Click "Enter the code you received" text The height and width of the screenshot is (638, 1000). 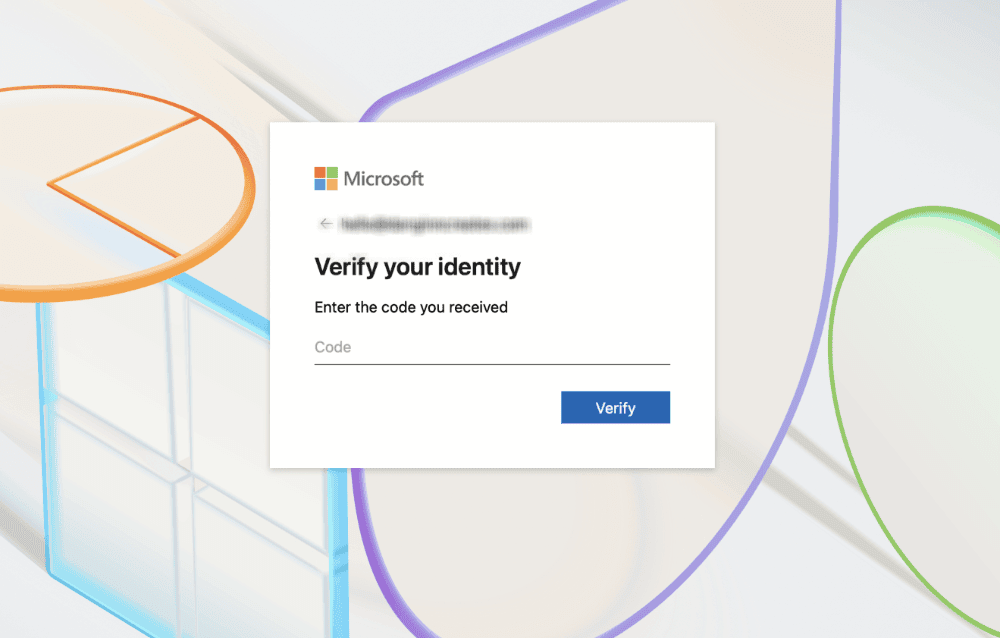click(411, 307)
